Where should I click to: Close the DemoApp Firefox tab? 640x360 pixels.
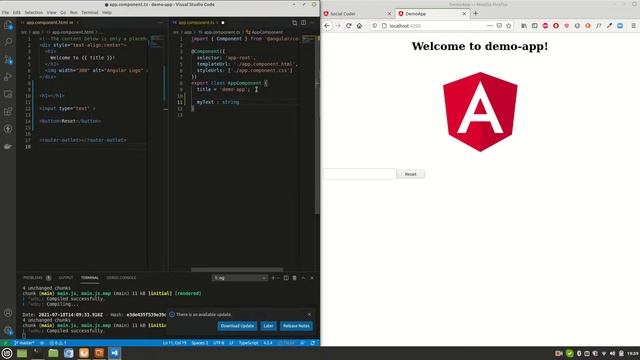[464, 13]
